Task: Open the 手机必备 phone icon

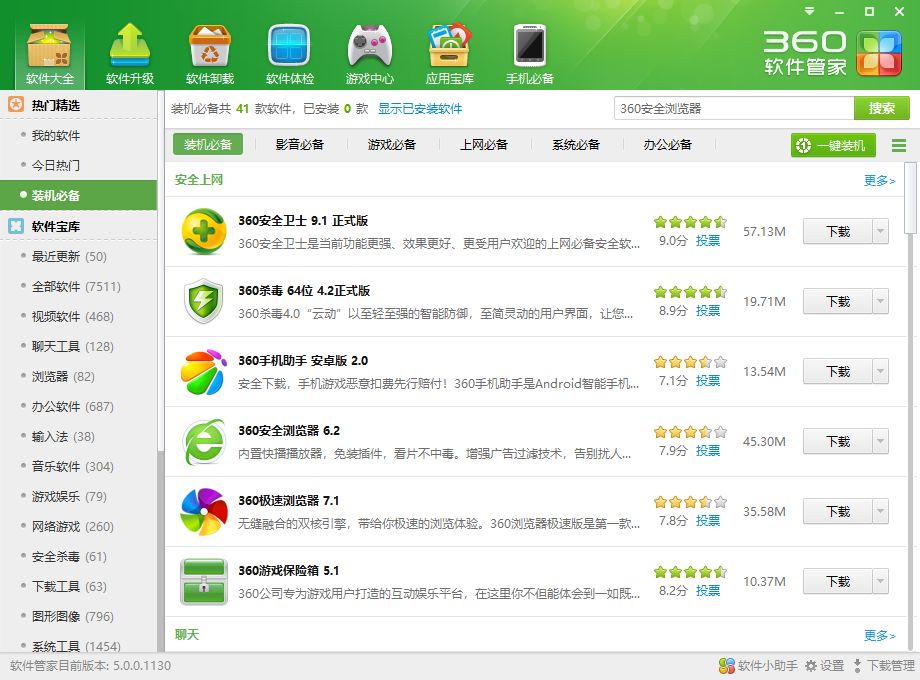Action: 529,55
